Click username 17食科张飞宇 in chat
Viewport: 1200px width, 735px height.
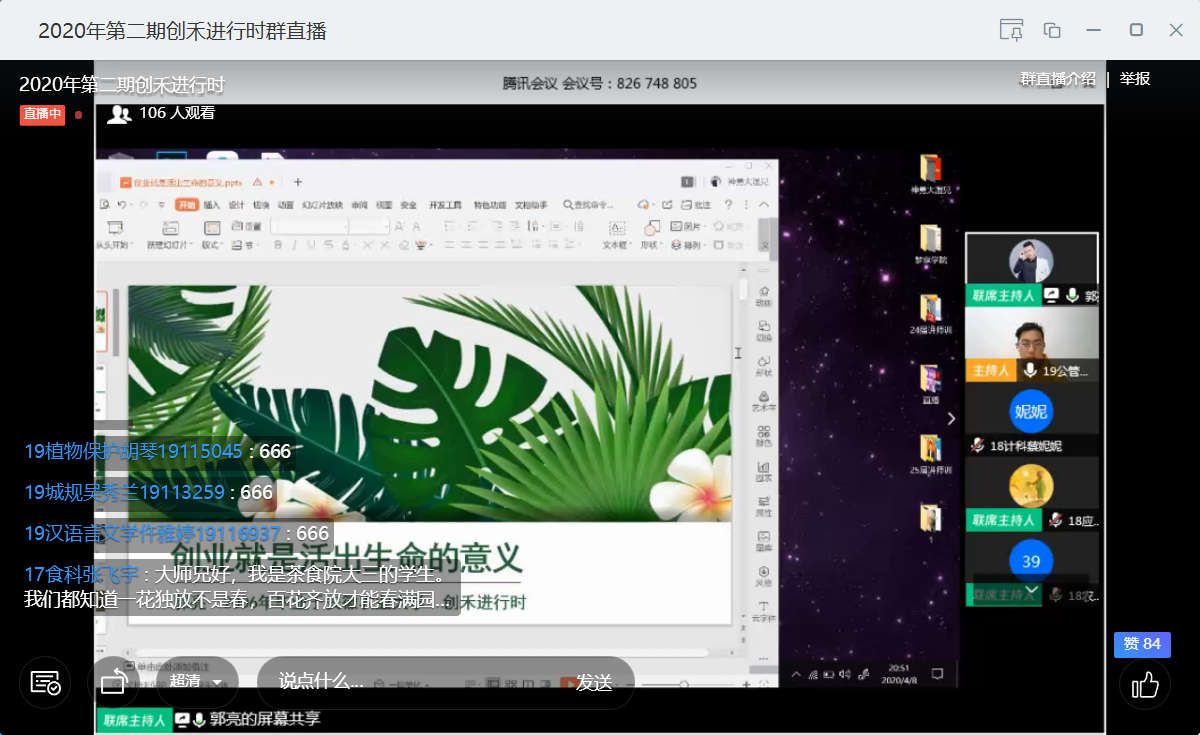point(82,575)
